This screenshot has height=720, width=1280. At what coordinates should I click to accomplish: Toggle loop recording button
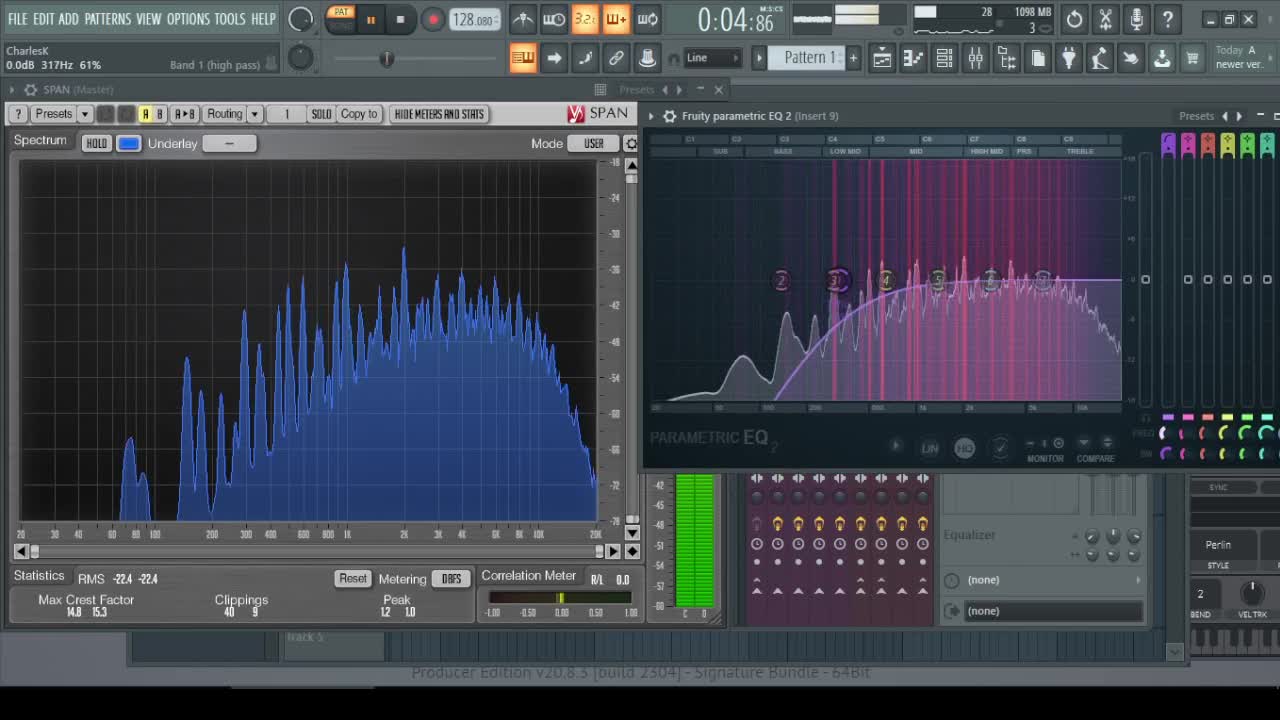tap(647, 19)
